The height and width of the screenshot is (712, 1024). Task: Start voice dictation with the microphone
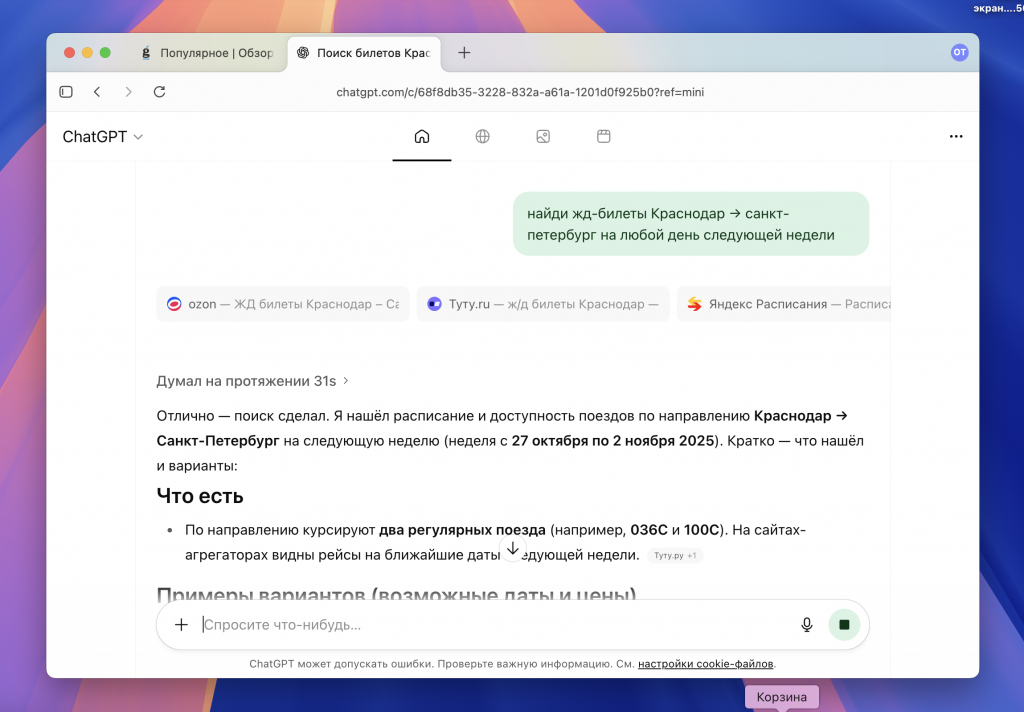tap(807, 624)
